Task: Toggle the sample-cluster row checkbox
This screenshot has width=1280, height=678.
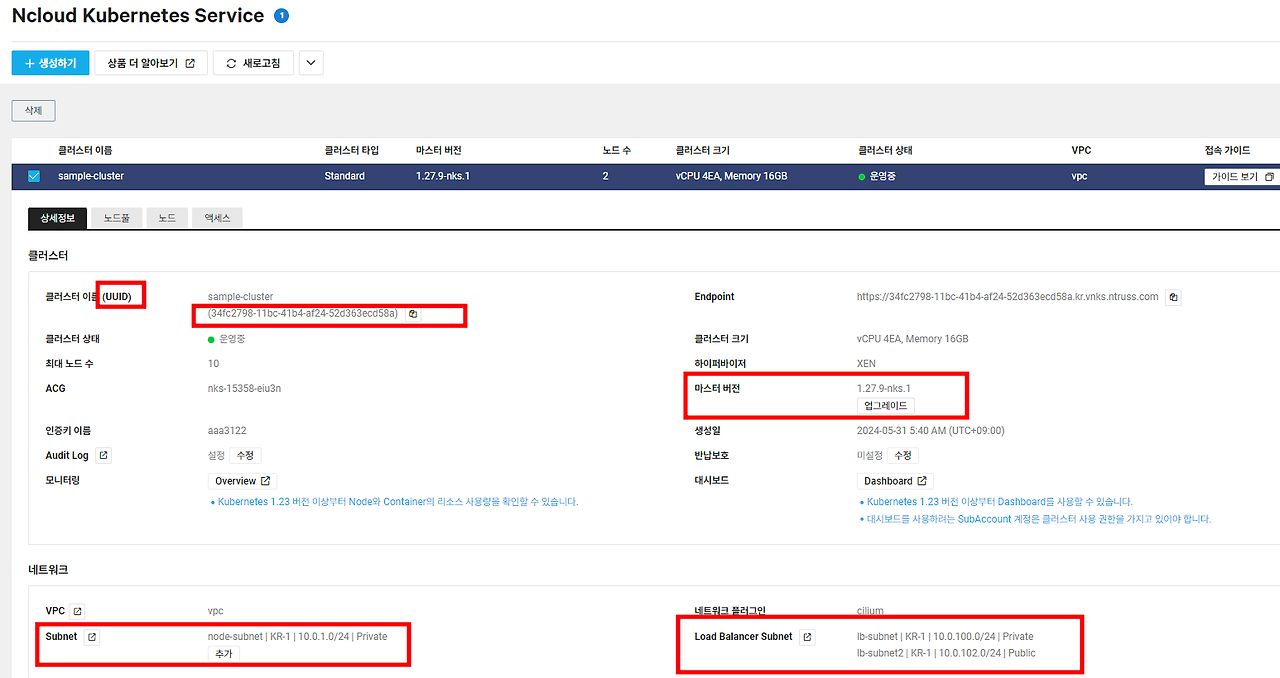Action: pos(34,176)
